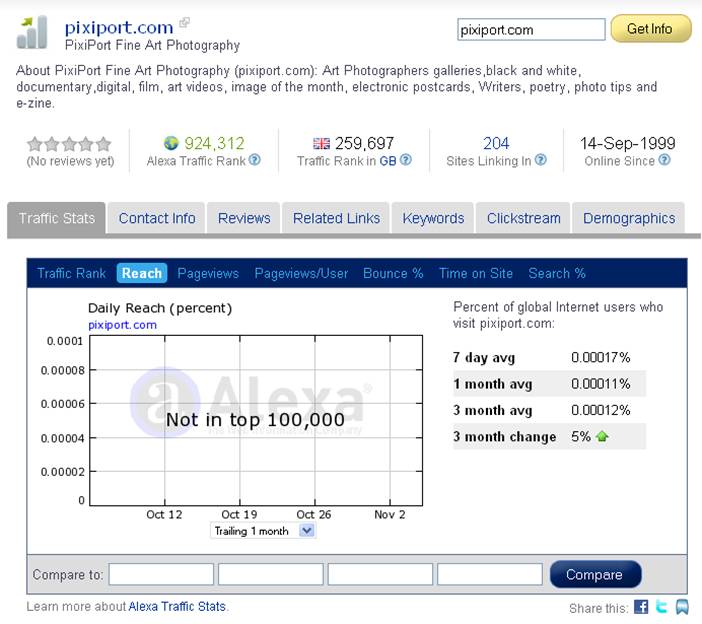Click the 259,697 GB rank value

[x=364, y=143]
